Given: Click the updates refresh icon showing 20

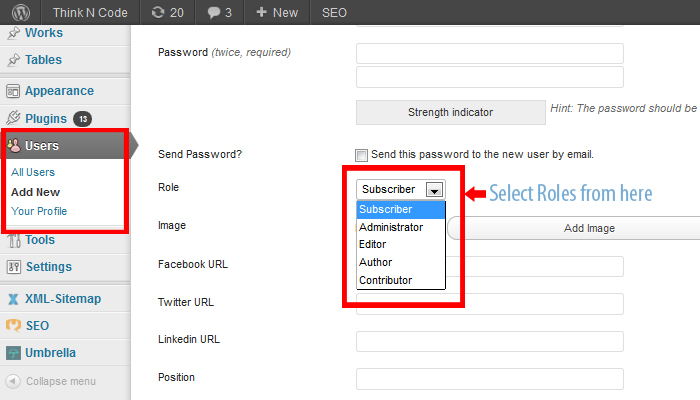Looking at the screenshot, I should [x=158, y=12].
